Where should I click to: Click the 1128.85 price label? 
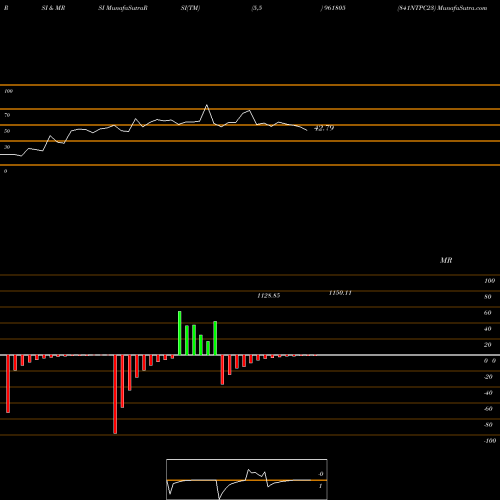point(269,295)
